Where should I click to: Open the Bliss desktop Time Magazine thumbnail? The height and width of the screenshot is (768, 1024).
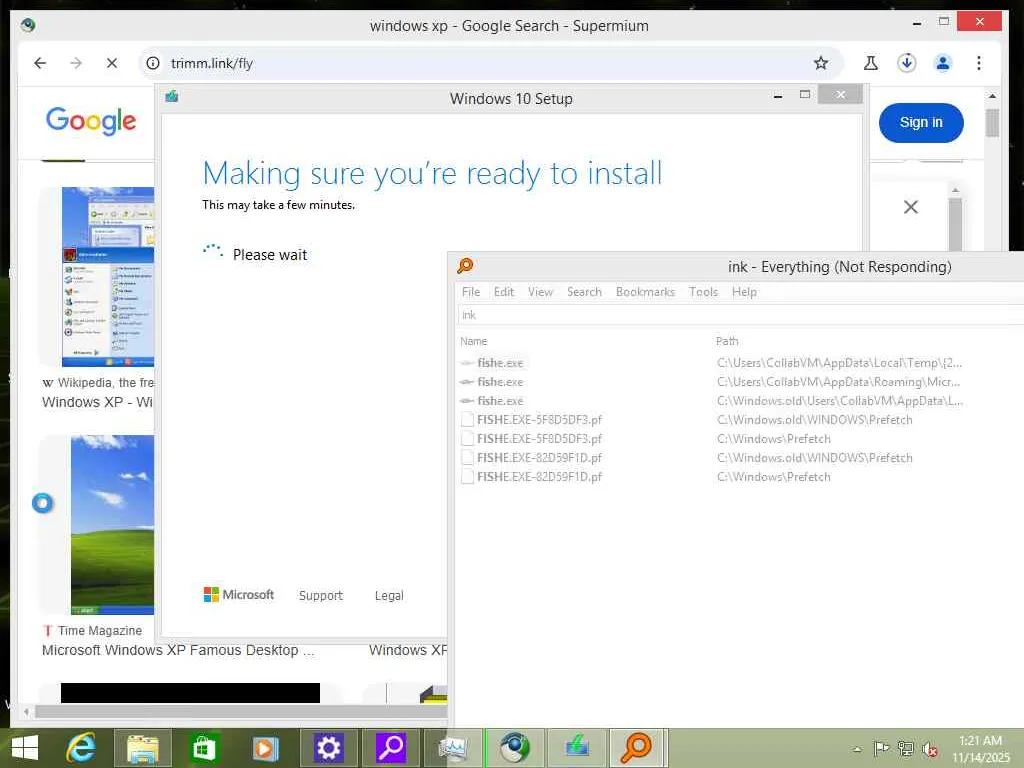pos(112,525)
